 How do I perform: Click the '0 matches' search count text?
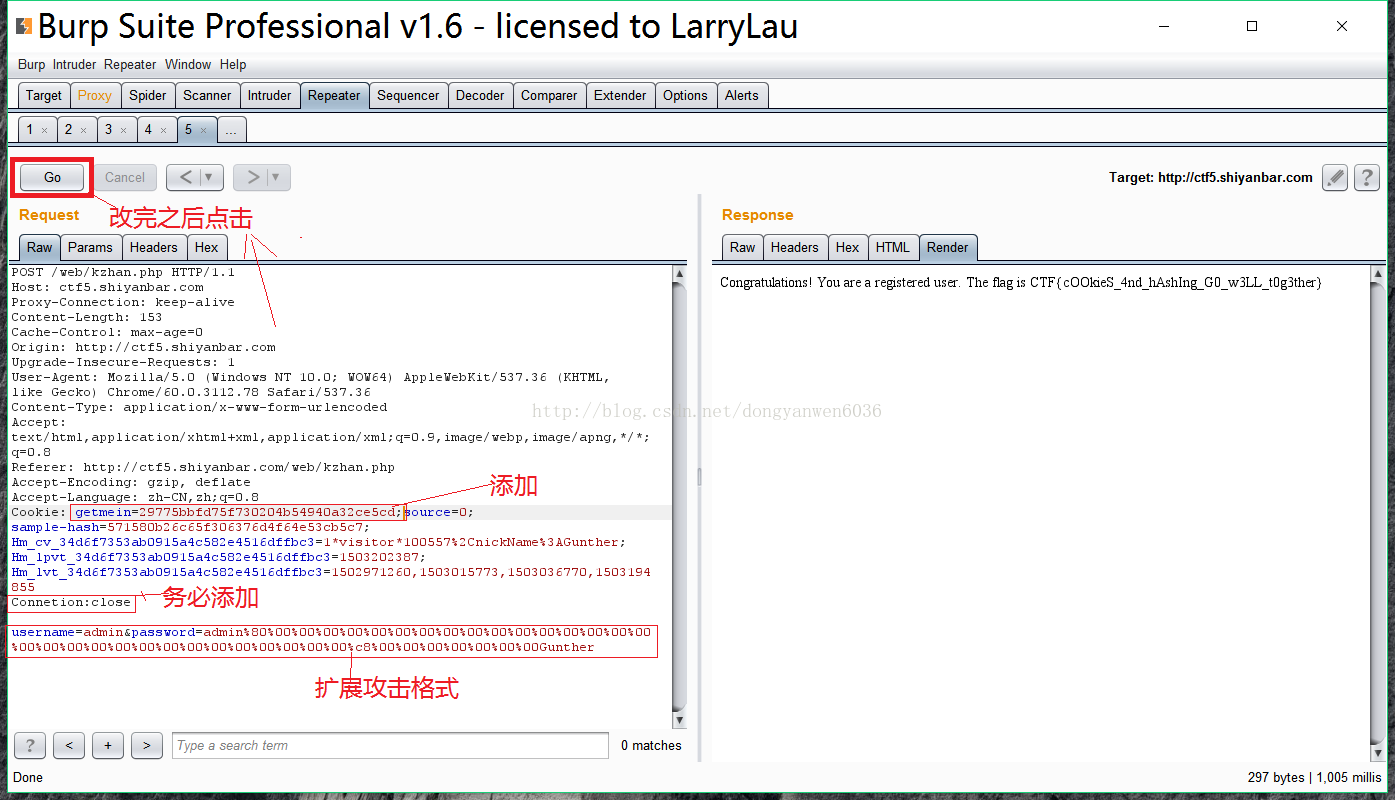(x=651, y=745)
